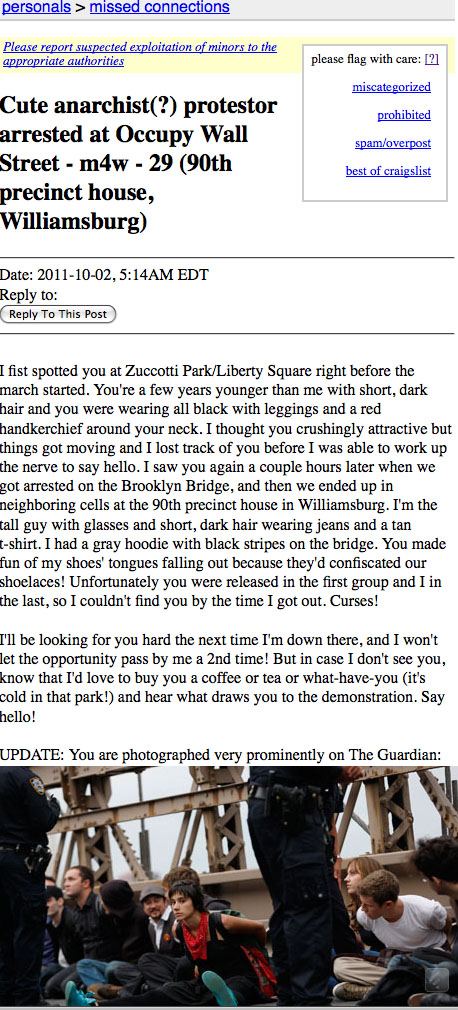
Task: Click the second paragraph about coffee
Action: click(x=222, y=678)
